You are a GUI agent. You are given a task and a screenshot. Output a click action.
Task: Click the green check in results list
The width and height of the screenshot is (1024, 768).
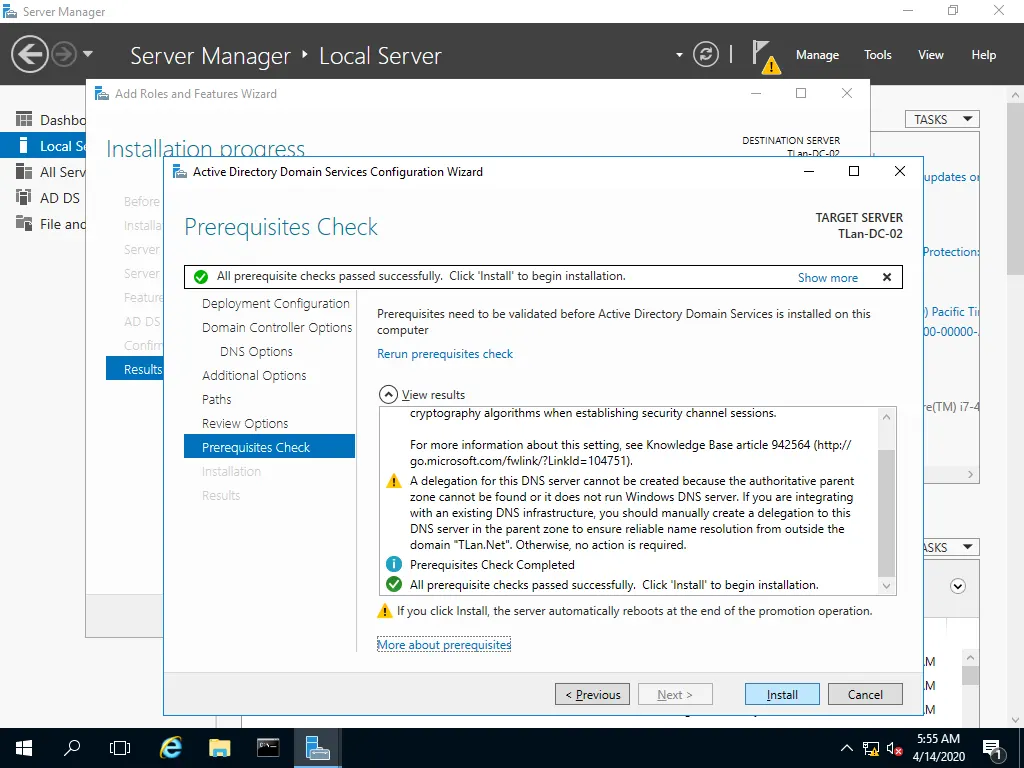click(x=394, y=584)
